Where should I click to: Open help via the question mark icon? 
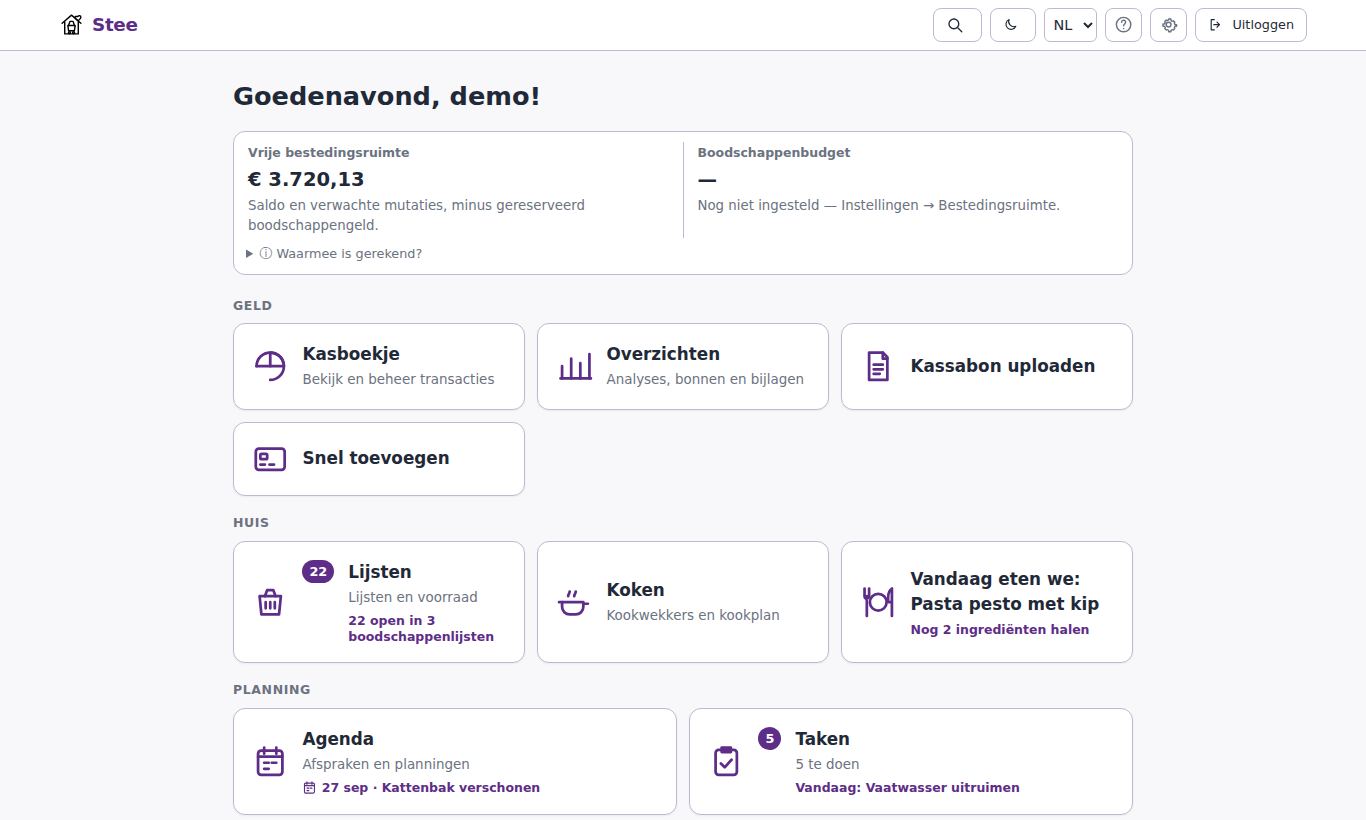pos(1123,25)
